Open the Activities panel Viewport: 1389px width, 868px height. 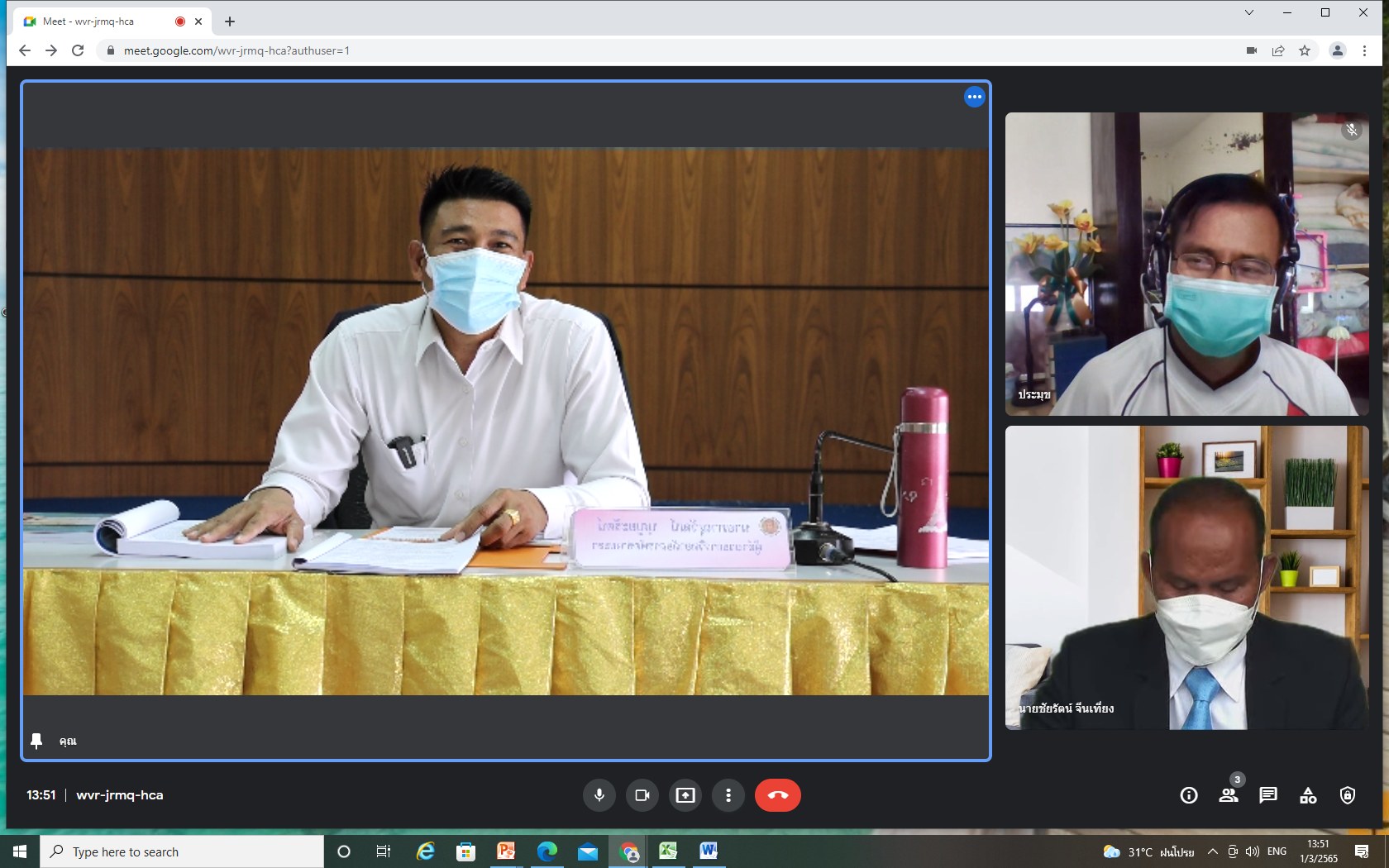point(1308,795)
